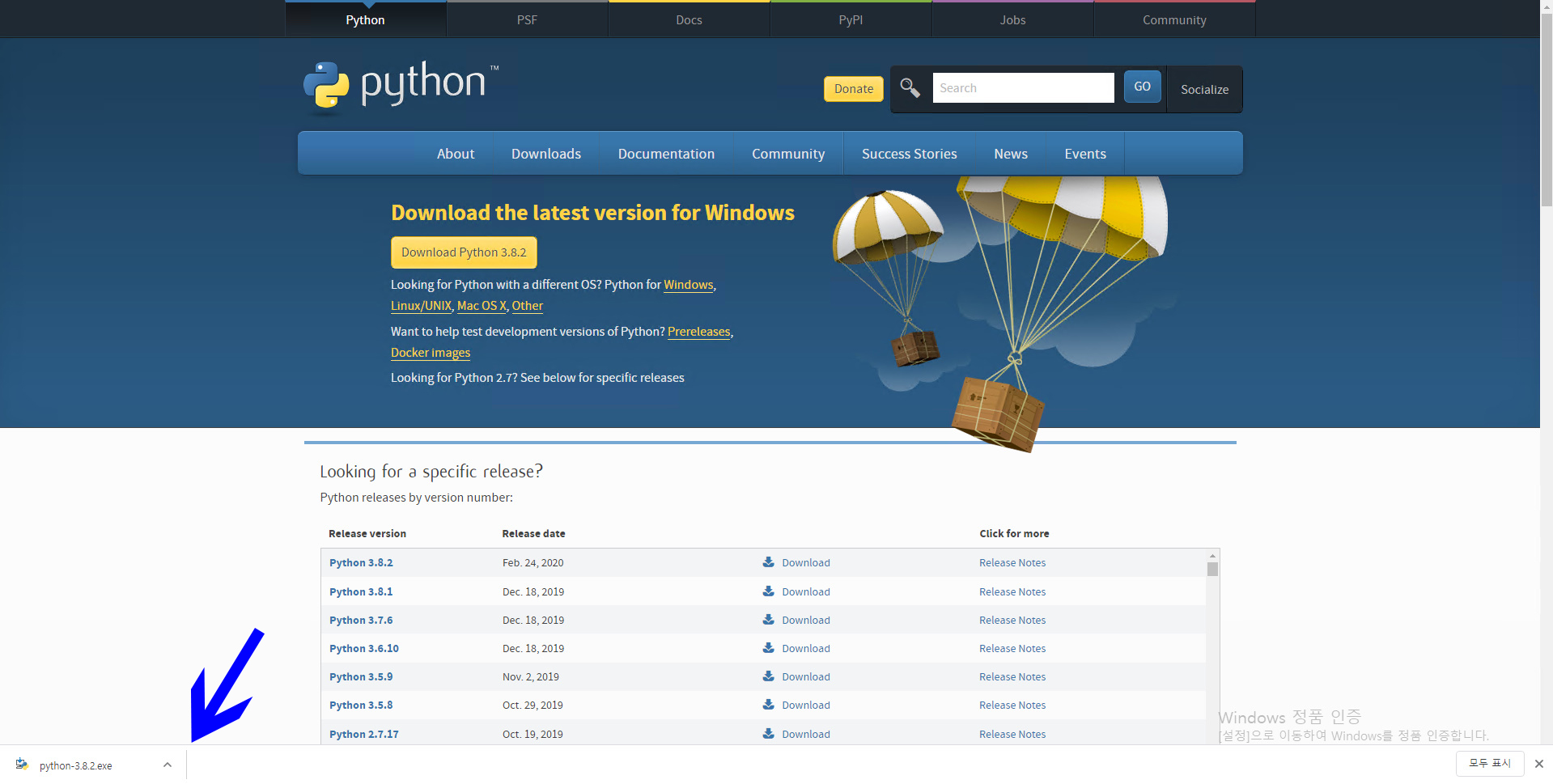Open the Downloads navigation menu
The width and height of the screenshot is (1553, 784).
tap(546, 154)
